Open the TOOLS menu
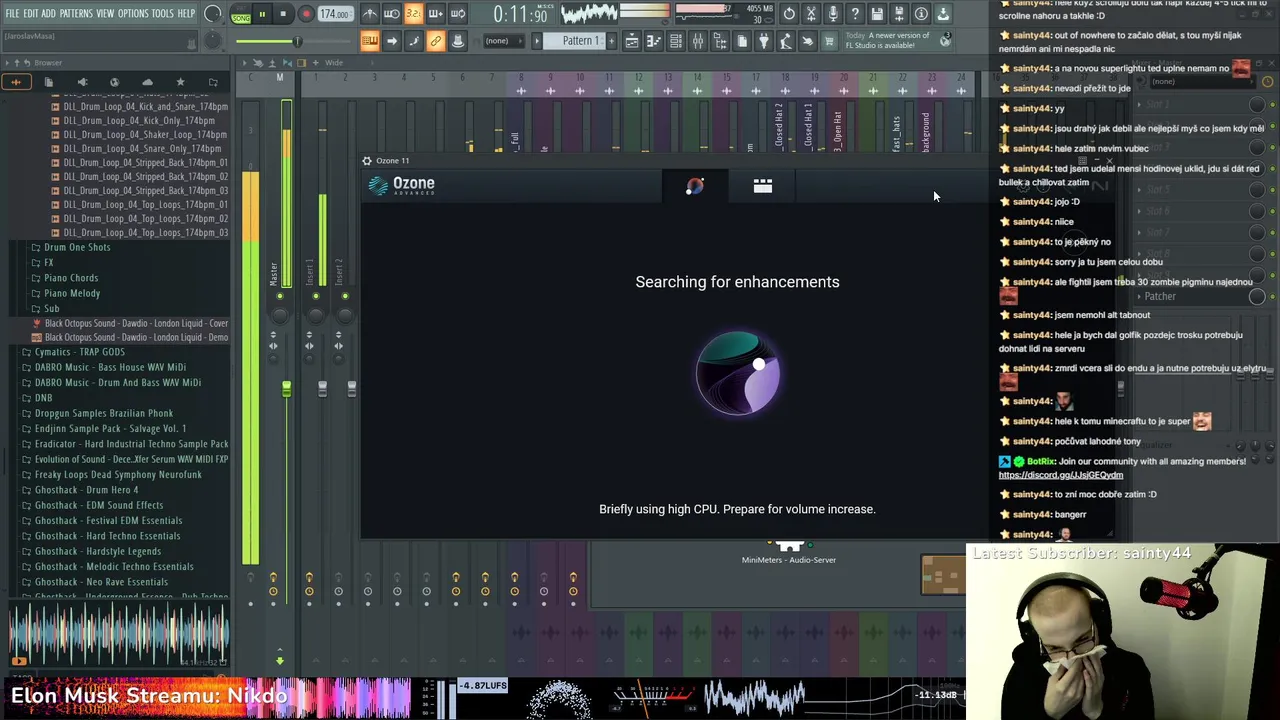Image resolution: width=1280 pixels, height=720 pixels. 162,14
